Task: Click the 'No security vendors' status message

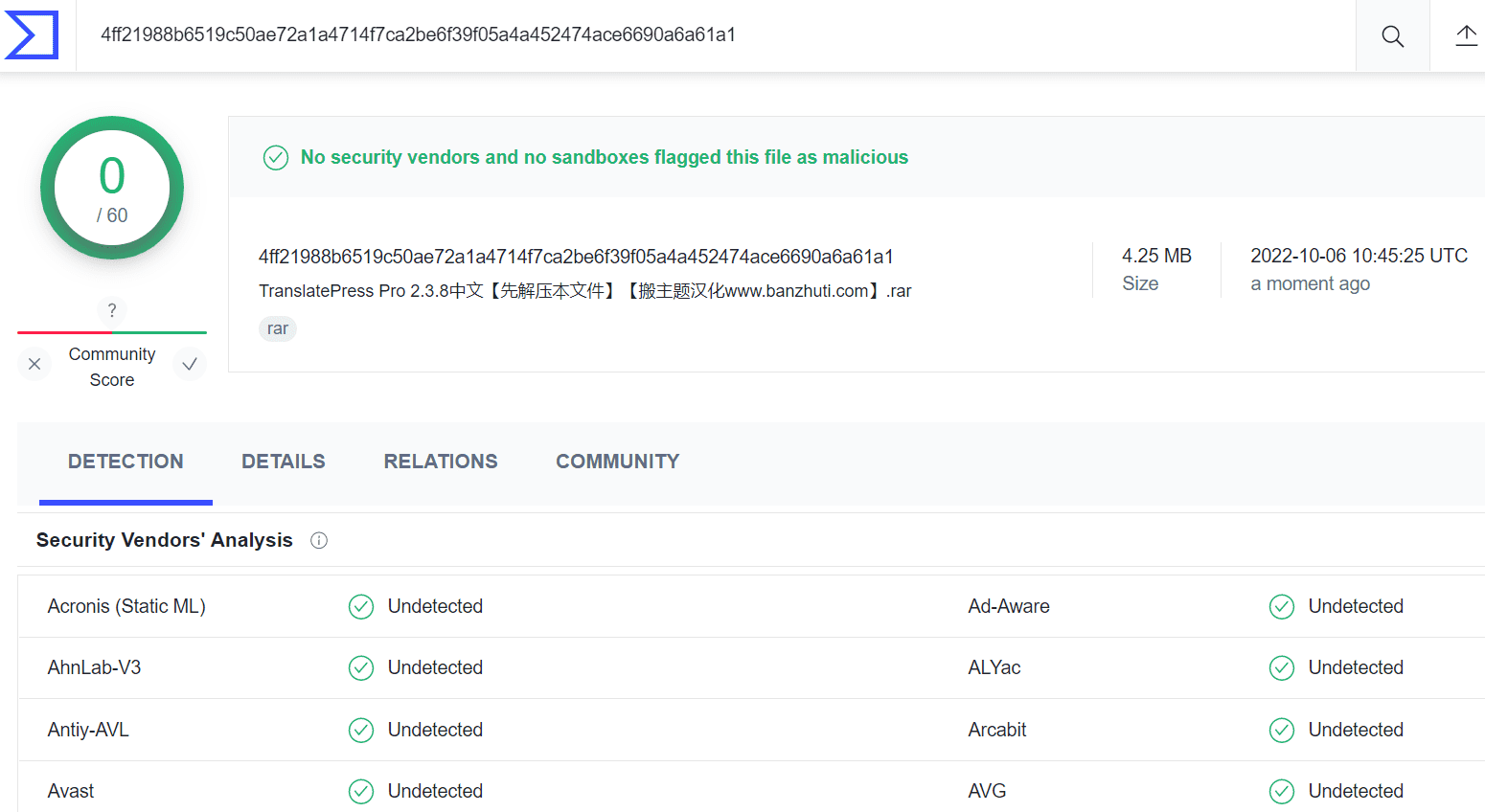Action: pyautogui.click(x=605, y=157)
